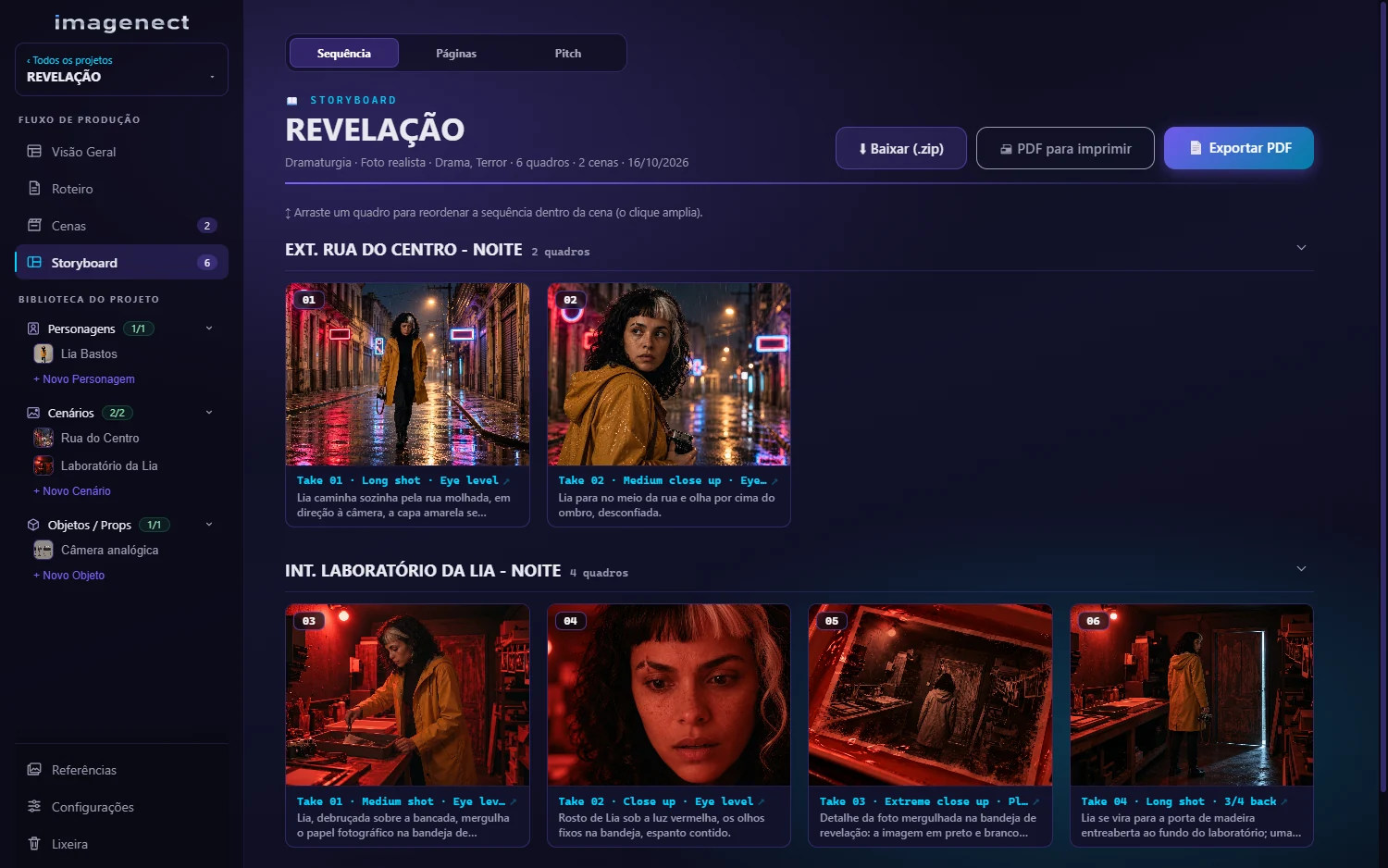Add prop with + Novo Objeto
The width and height of the screenshot is (1388, 868).
click(69, 576)
